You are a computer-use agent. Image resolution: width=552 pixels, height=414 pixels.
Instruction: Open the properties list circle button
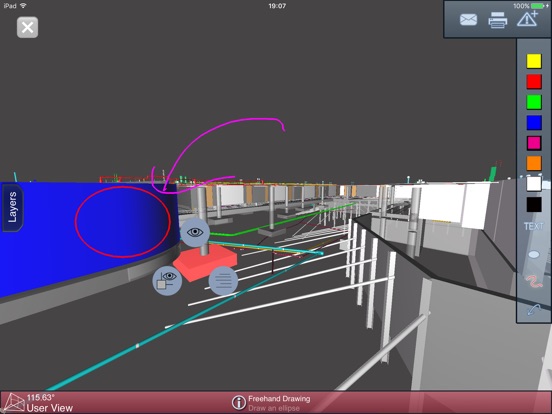pyautogui.click(x=223, y=281)
